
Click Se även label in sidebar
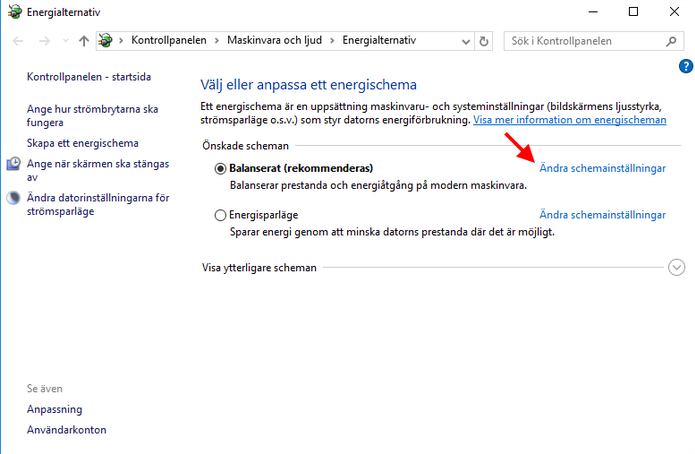click(44, 389)
